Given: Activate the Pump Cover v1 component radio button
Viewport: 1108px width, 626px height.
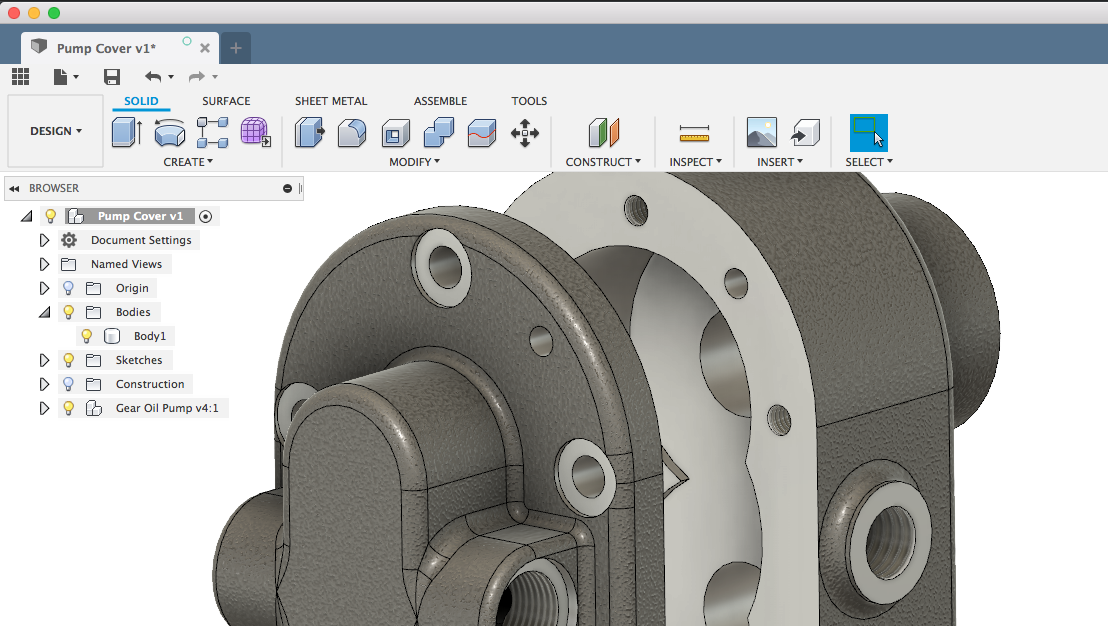Looking at the screenshot, I should pyautogui.click(x=206, y=216).
